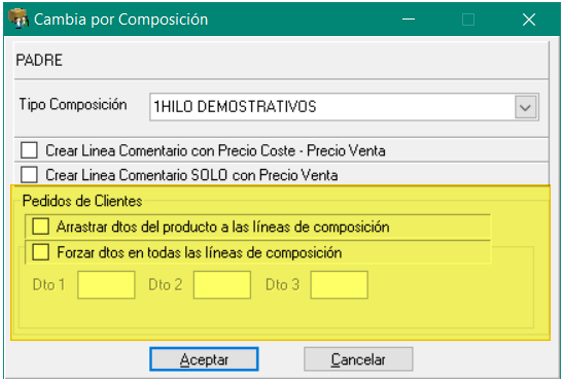Click the Cancelar button

(x=358, y=359)
